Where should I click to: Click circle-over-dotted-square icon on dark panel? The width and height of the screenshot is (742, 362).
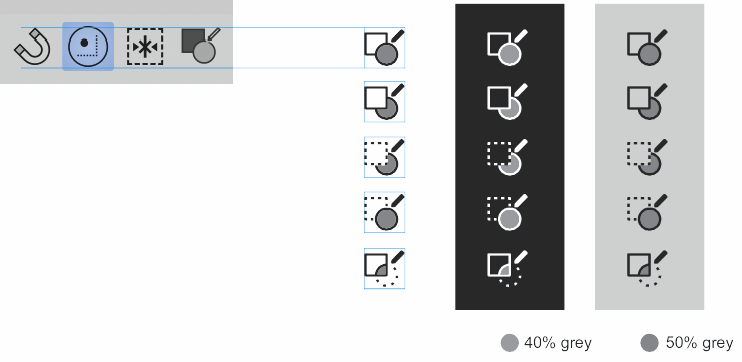tap(508, 212)
